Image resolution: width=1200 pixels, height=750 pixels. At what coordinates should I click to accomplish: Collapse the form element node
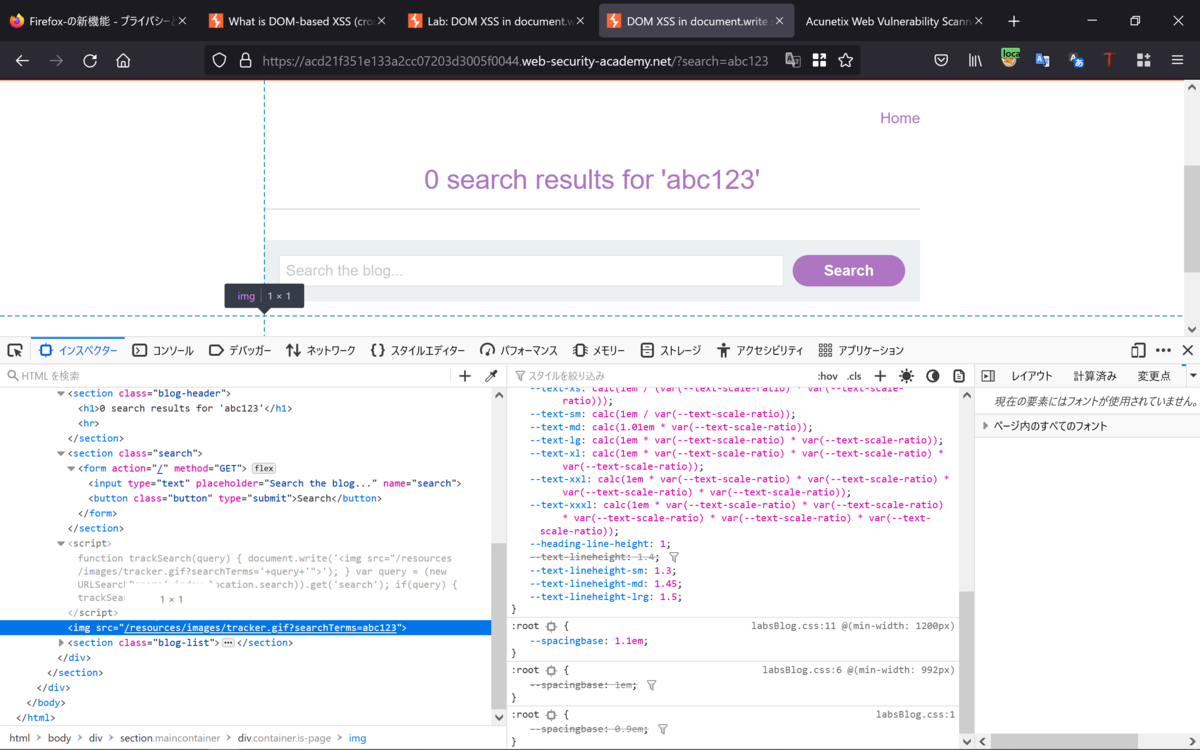point(70,469)
